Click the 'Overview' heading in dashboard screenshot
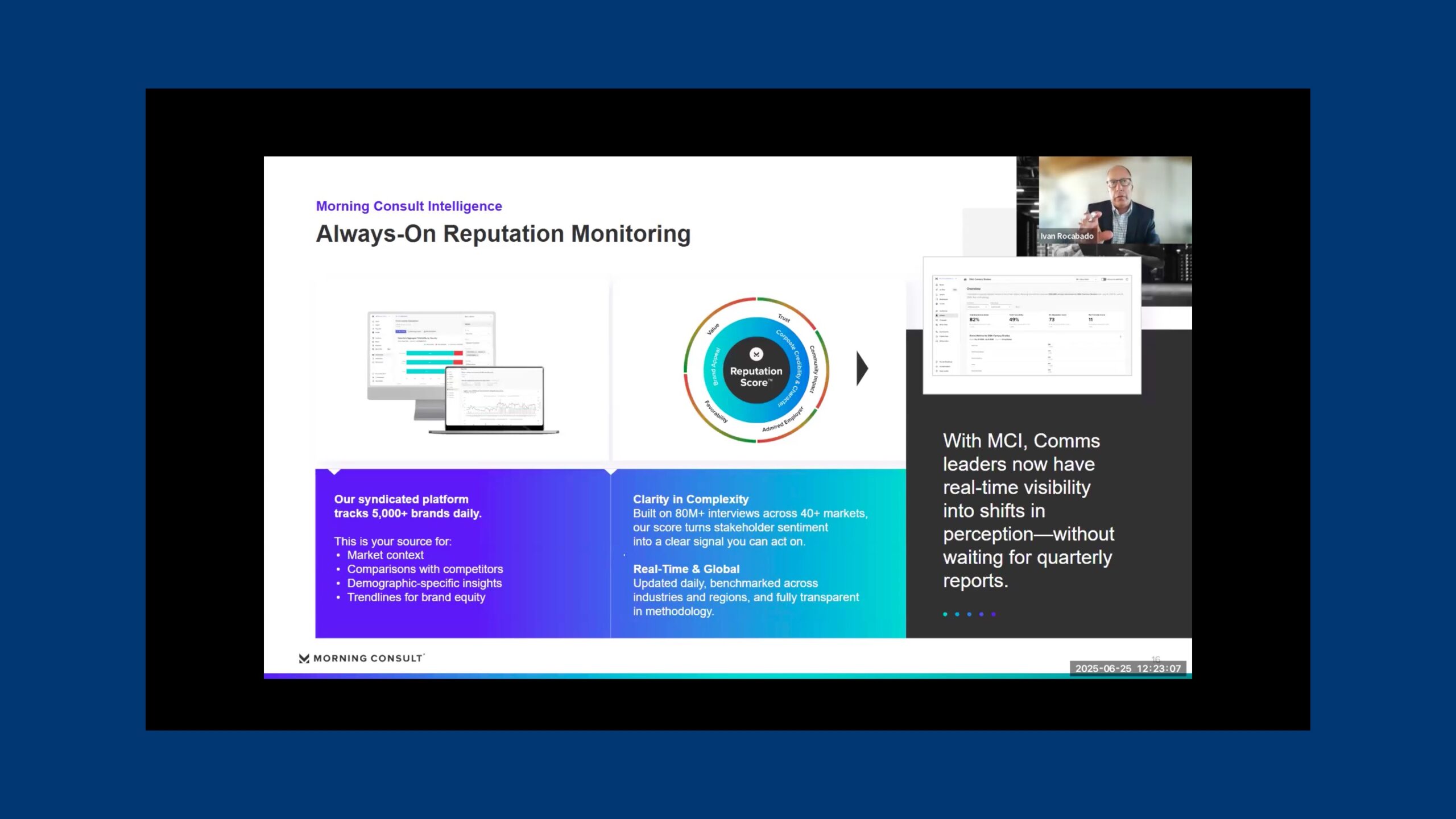 [x=973, y=289]
